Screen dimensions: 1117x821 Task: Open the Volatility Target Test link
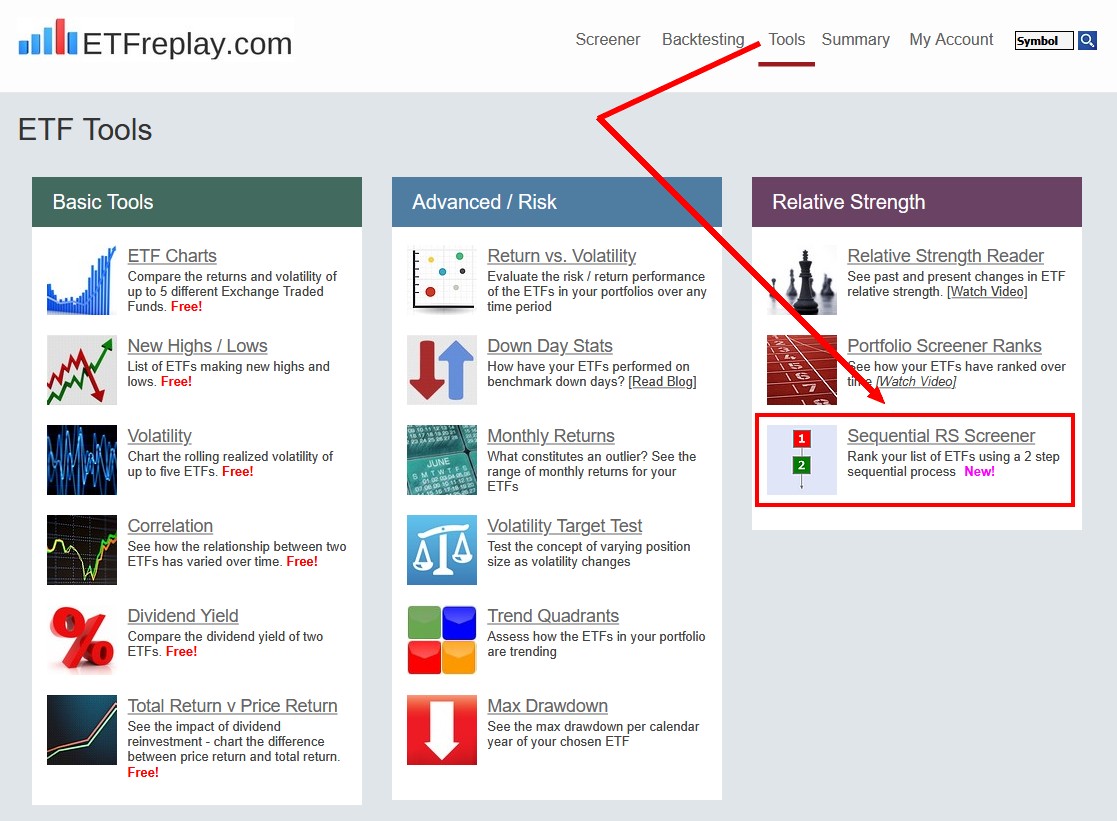pos(564,526)
